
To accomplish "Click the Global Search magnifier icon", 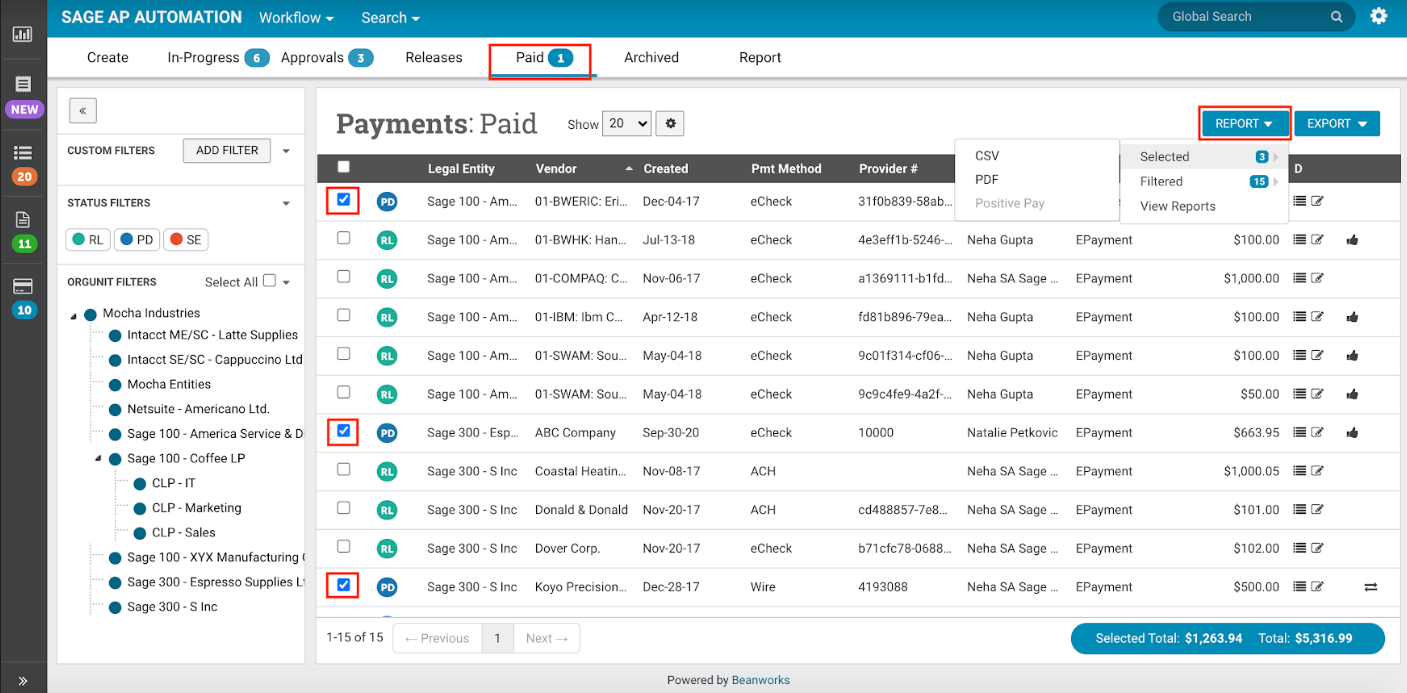I will [1336, 17].
